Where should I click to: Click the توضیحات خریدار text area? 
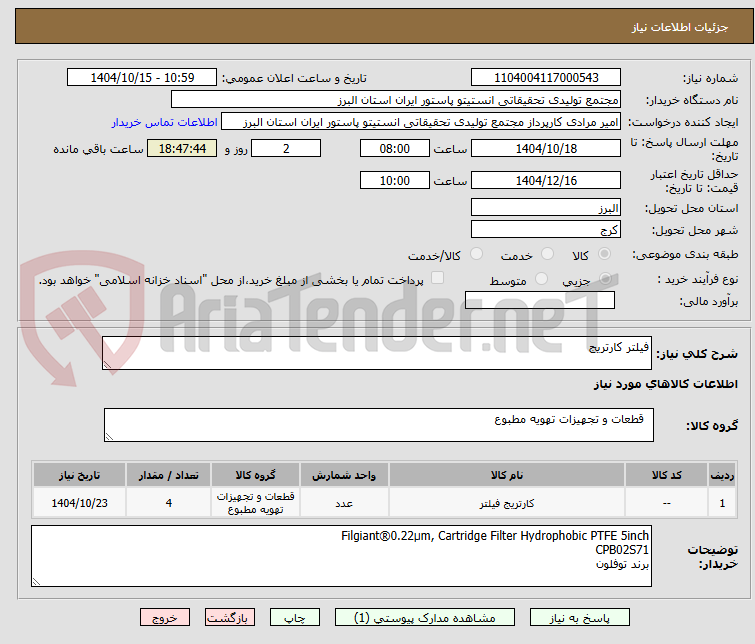341,556
